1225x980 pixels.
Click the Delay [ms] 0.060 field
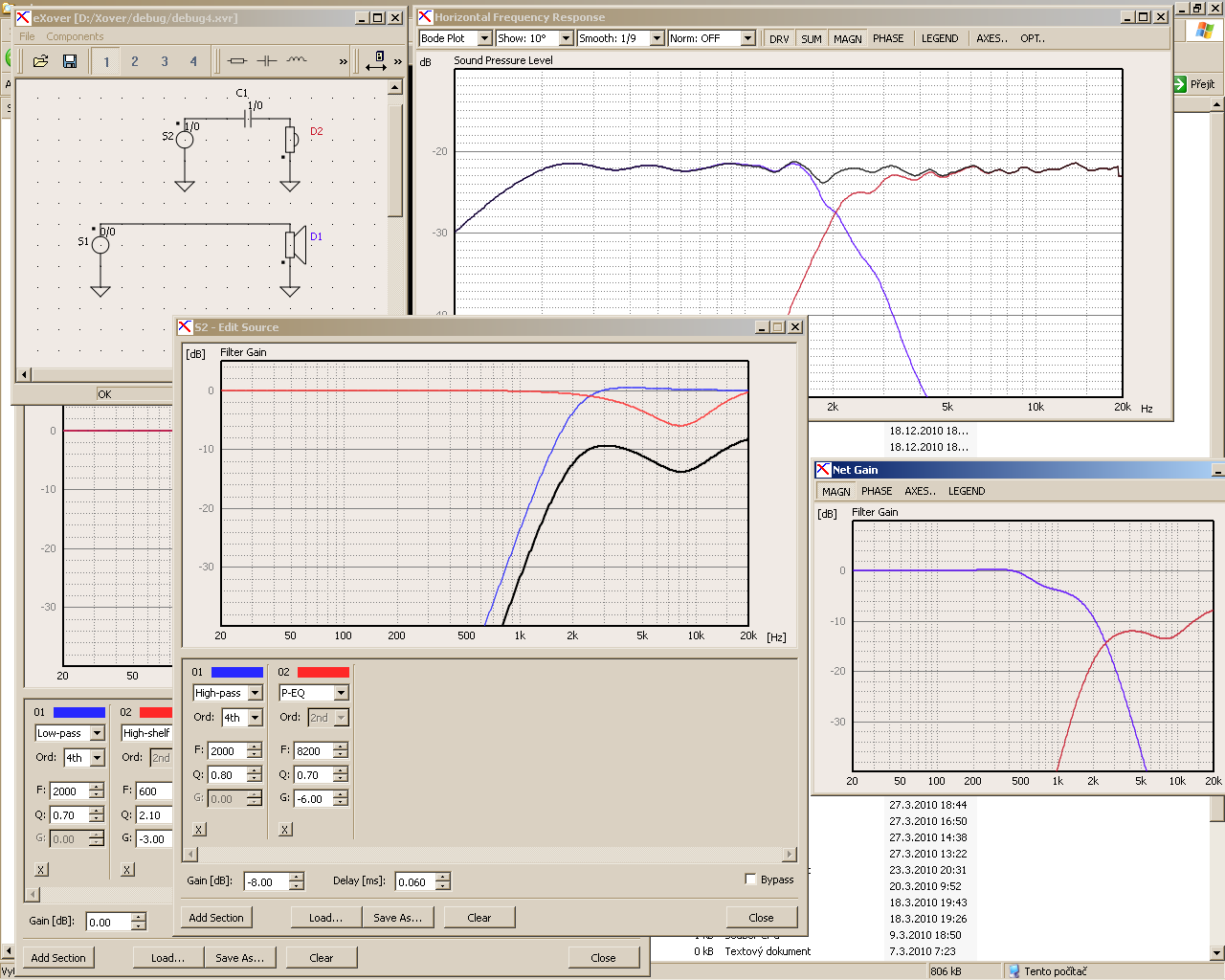tap(415, 881)
